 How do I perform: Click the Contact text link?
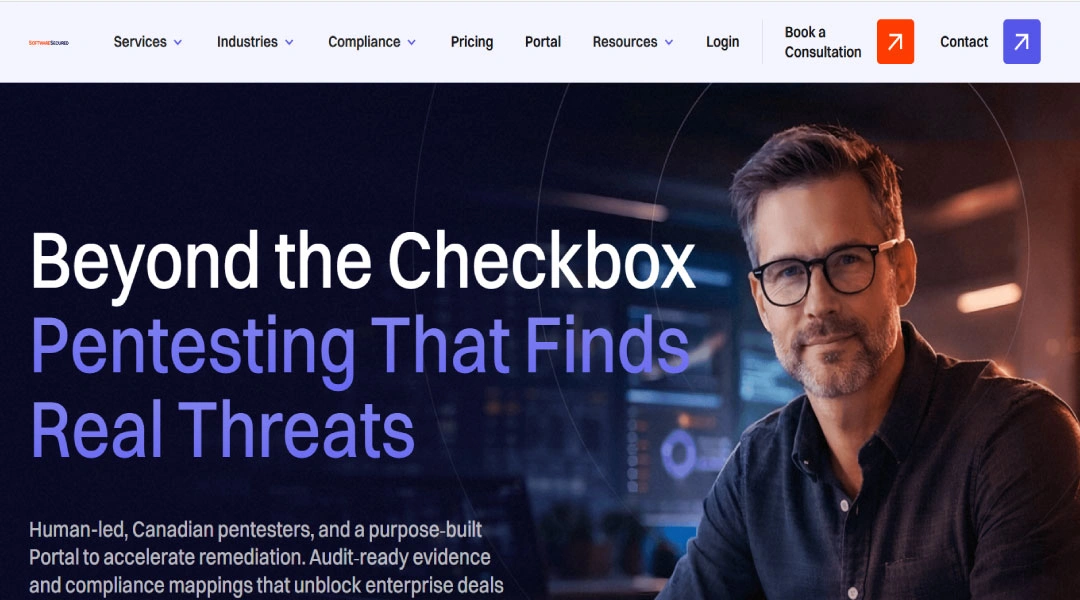(964, 42)
